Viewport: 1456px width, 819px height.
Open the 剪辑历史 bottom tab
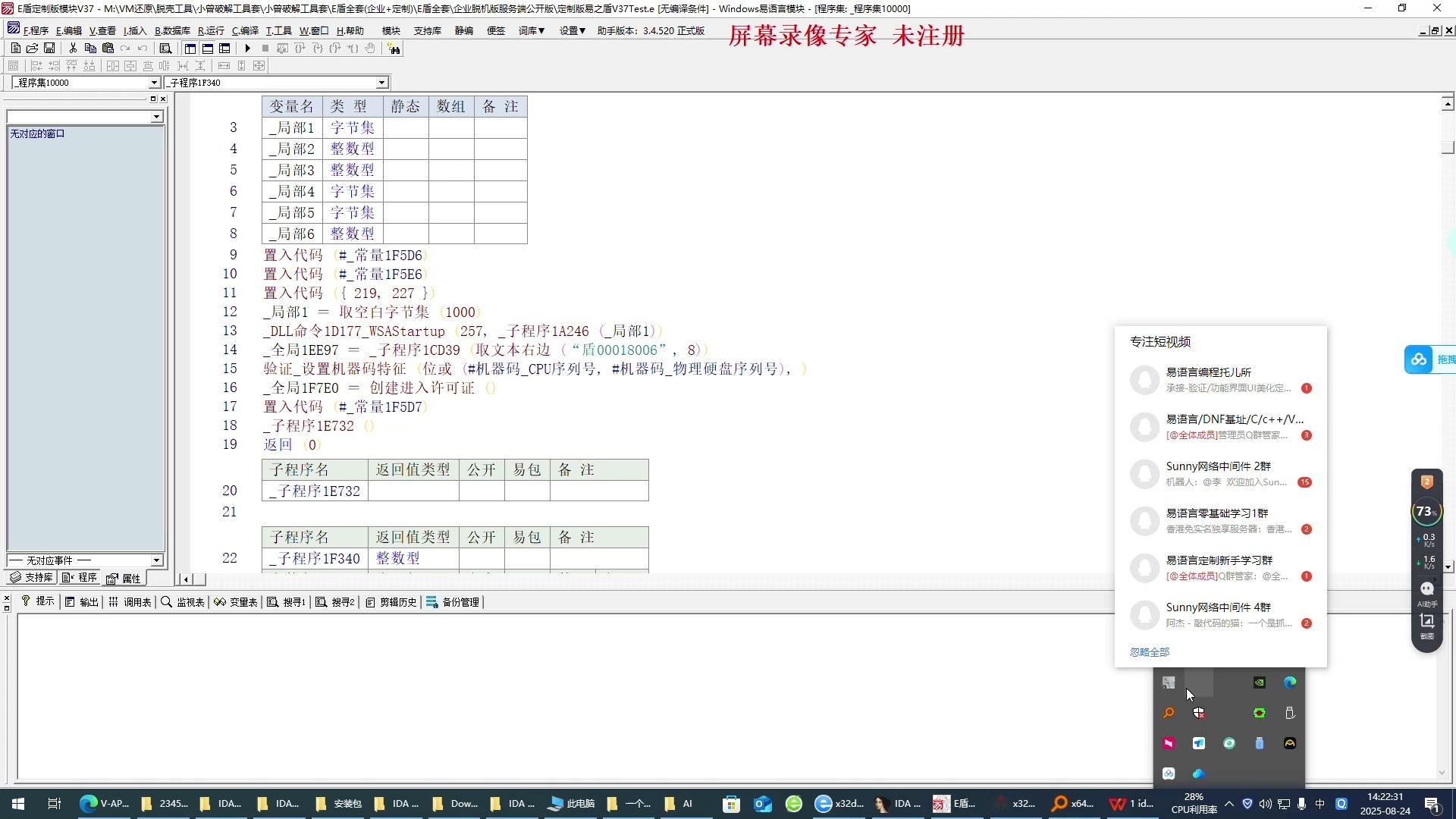[x=391, y=601]
